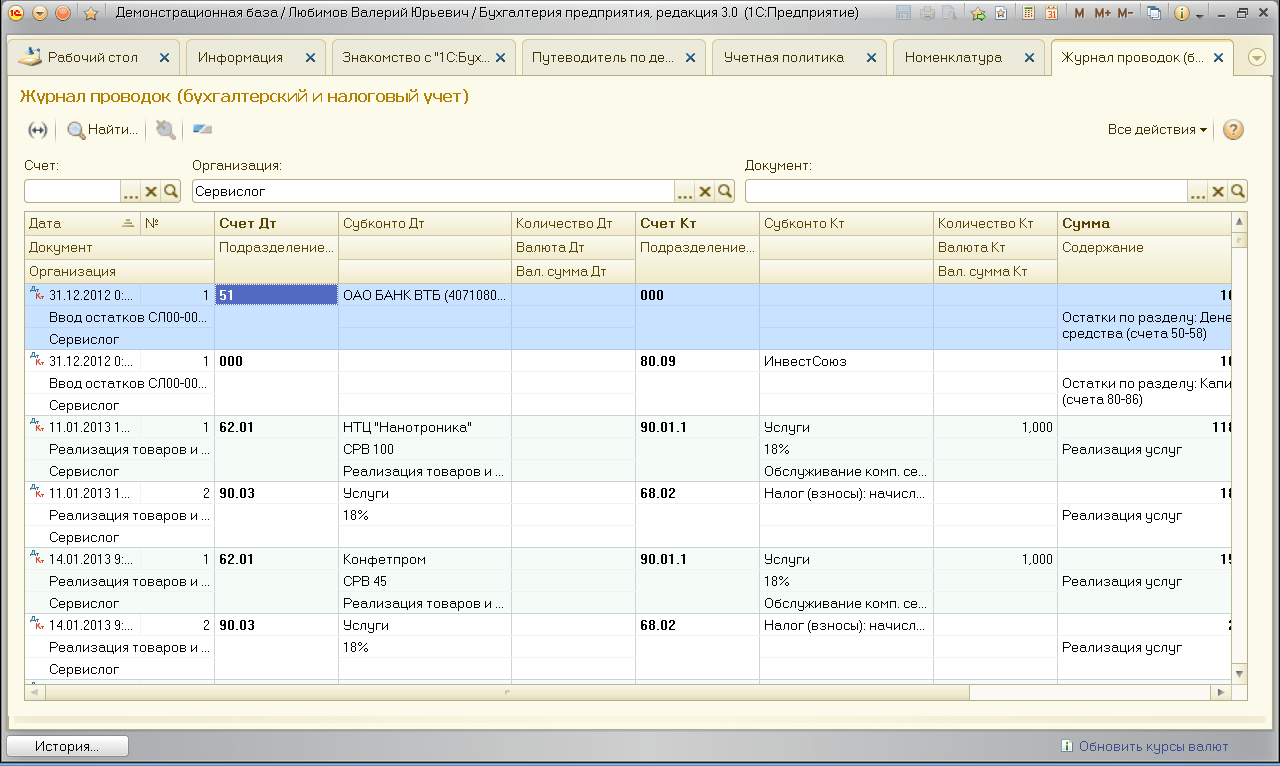Click the set period interval icon
The width and height of the screenshot is (1280, 766).
click(37, 130)
